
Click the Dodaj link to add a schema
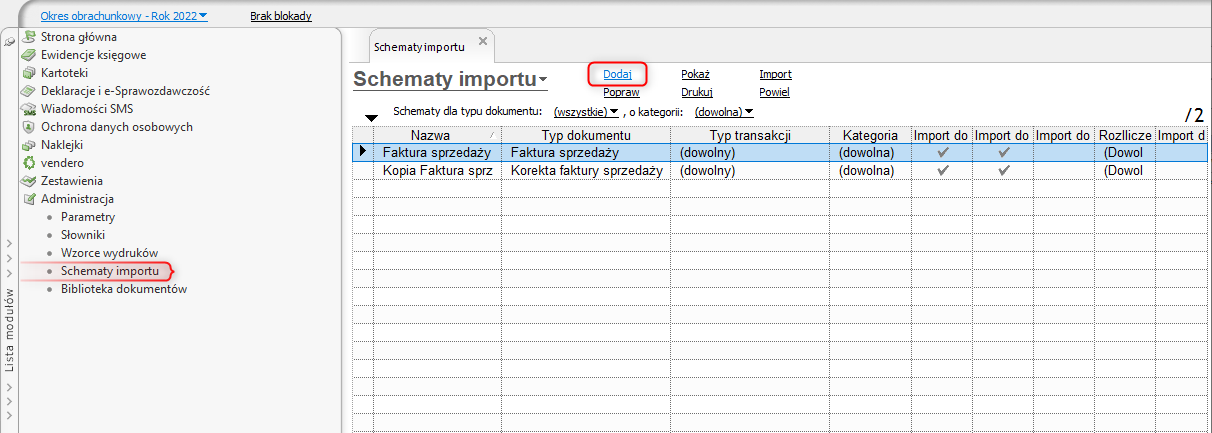click(617, 74)
